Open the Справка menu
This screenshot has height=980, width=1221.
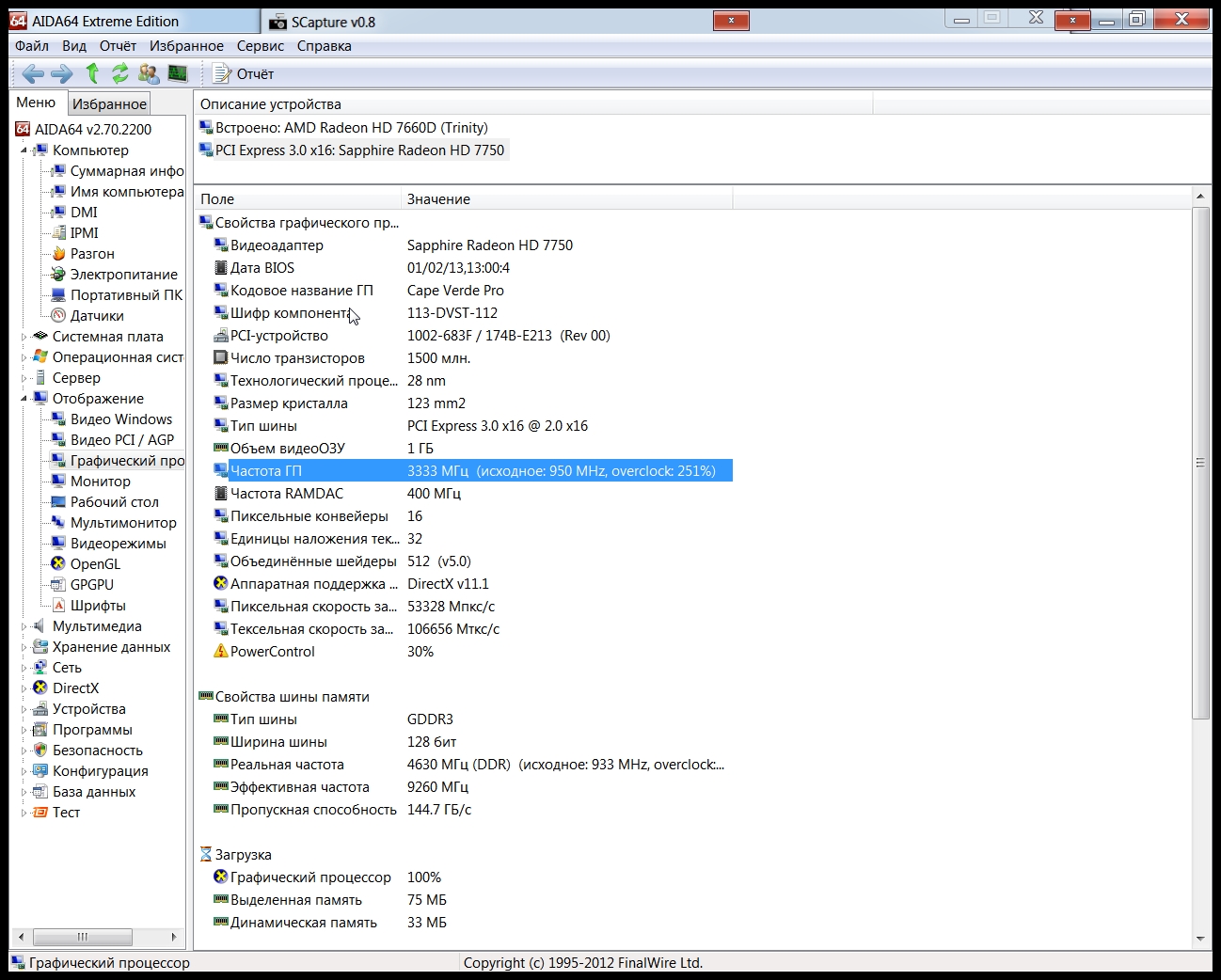pyautogui.click(x=325, y=46)
